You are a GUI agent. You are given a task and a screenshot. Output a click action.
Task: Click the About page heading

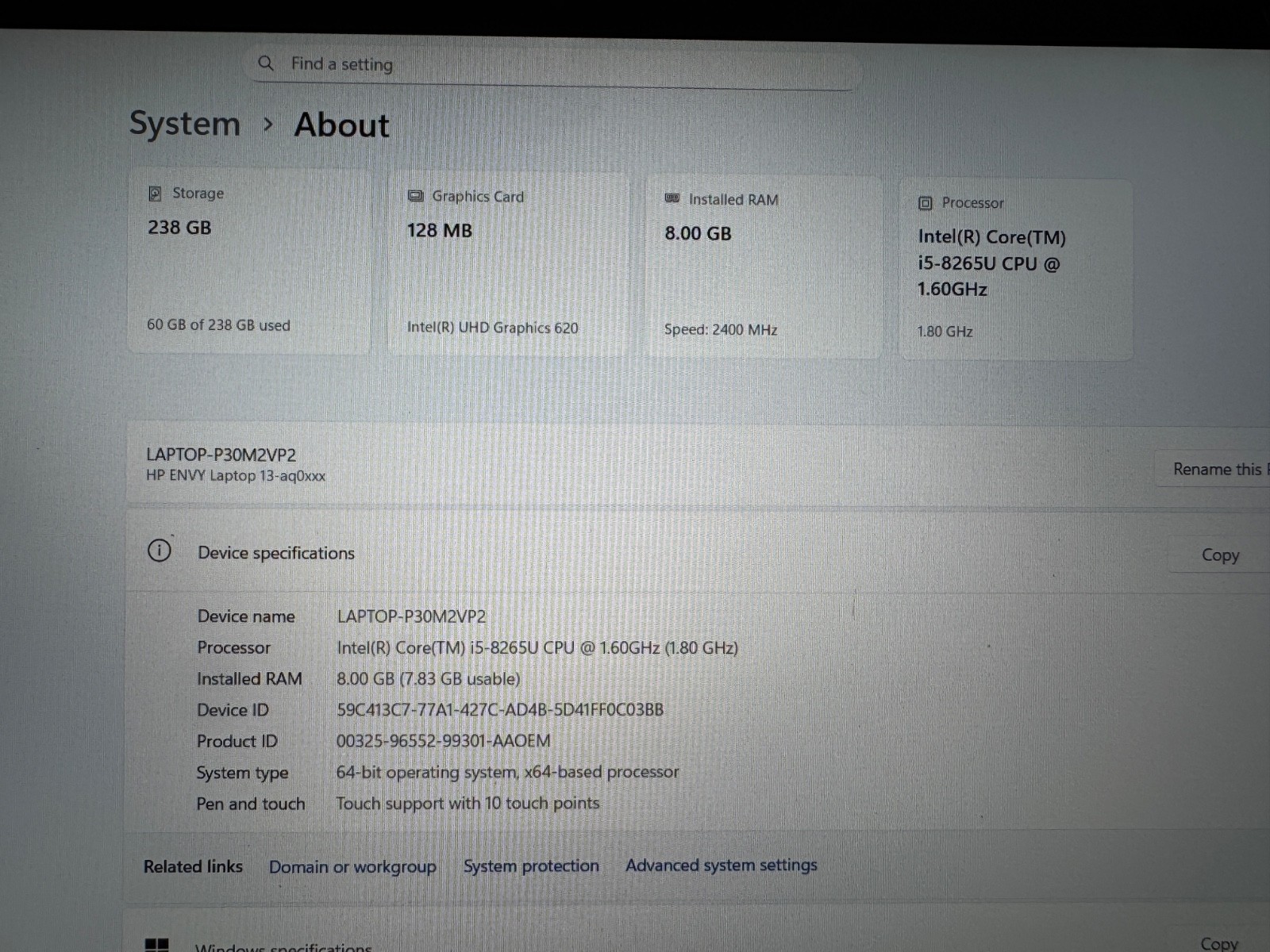point(342,125)
